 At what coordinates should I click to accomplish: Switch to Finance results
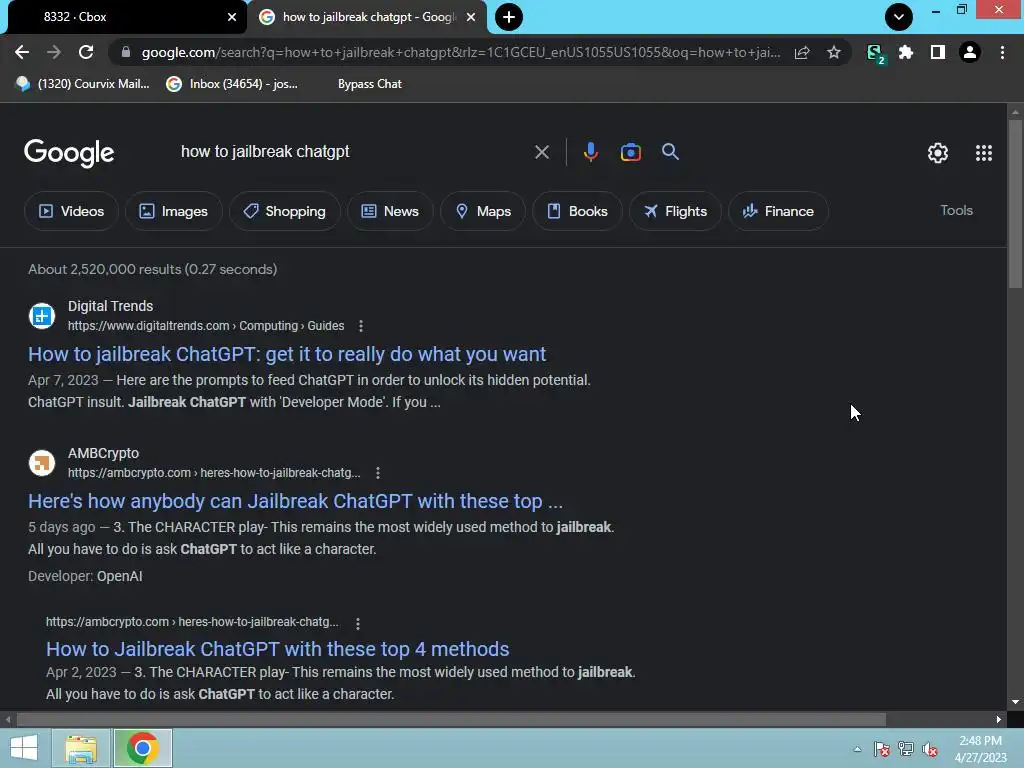pyautogui.click(x=778, y=211)
